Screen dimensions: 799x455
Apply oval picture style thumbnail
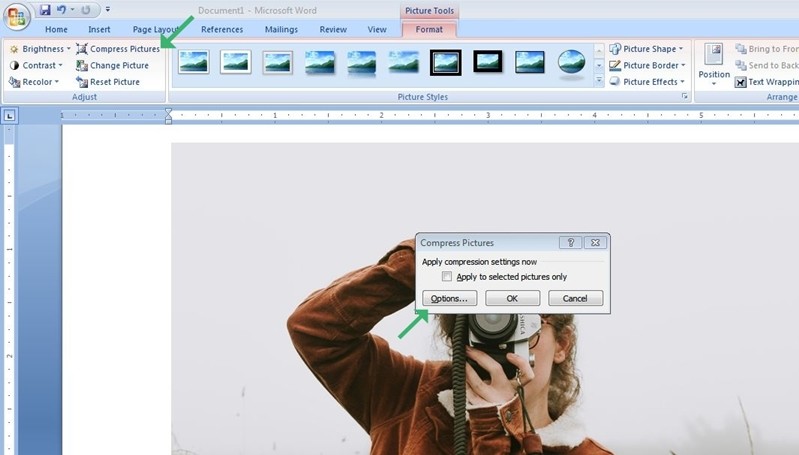(571, 63)
